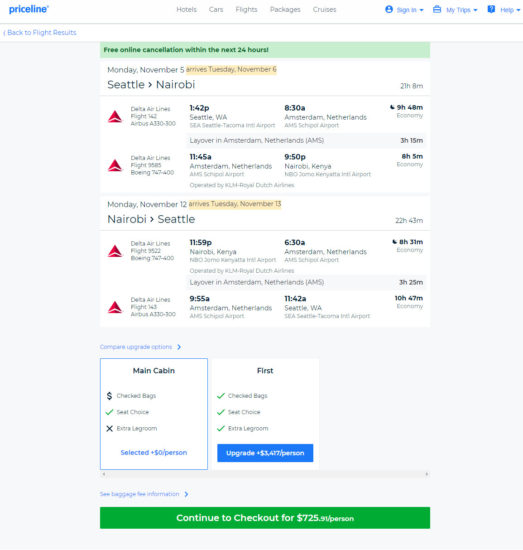Click the Sign In user icon
This screenshot has width=523, height=550.
[389, 9]
